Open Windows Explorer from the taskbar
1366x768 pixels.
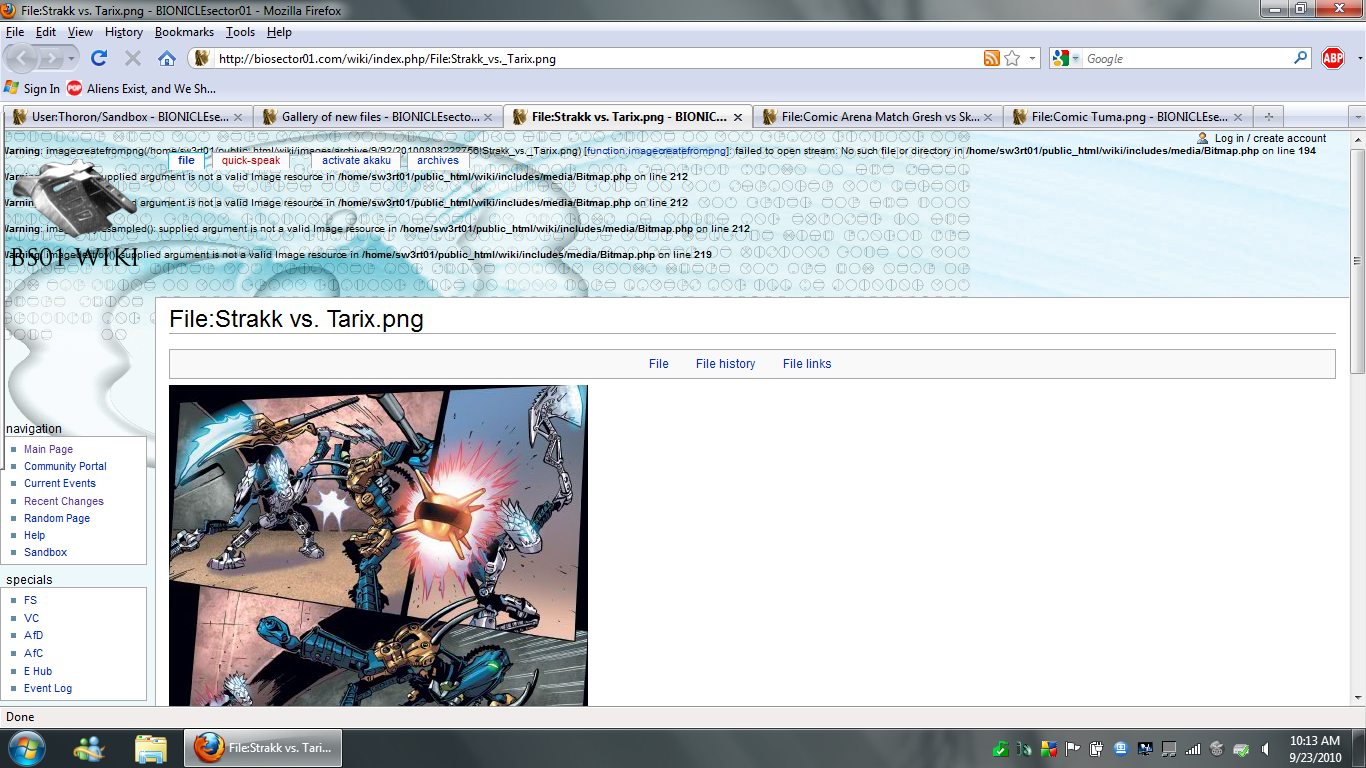tap(151, 748)
